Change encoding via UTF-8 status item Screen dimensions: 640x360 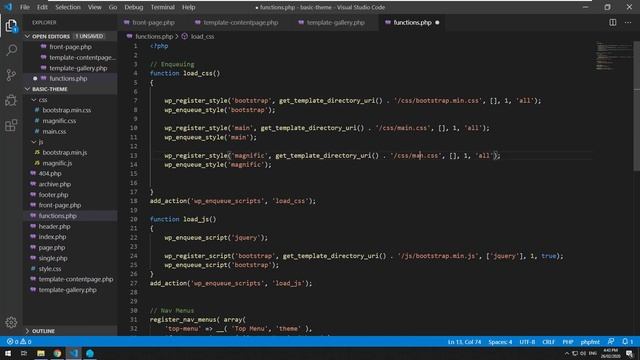pyautogui.click(x=527, y=342)
